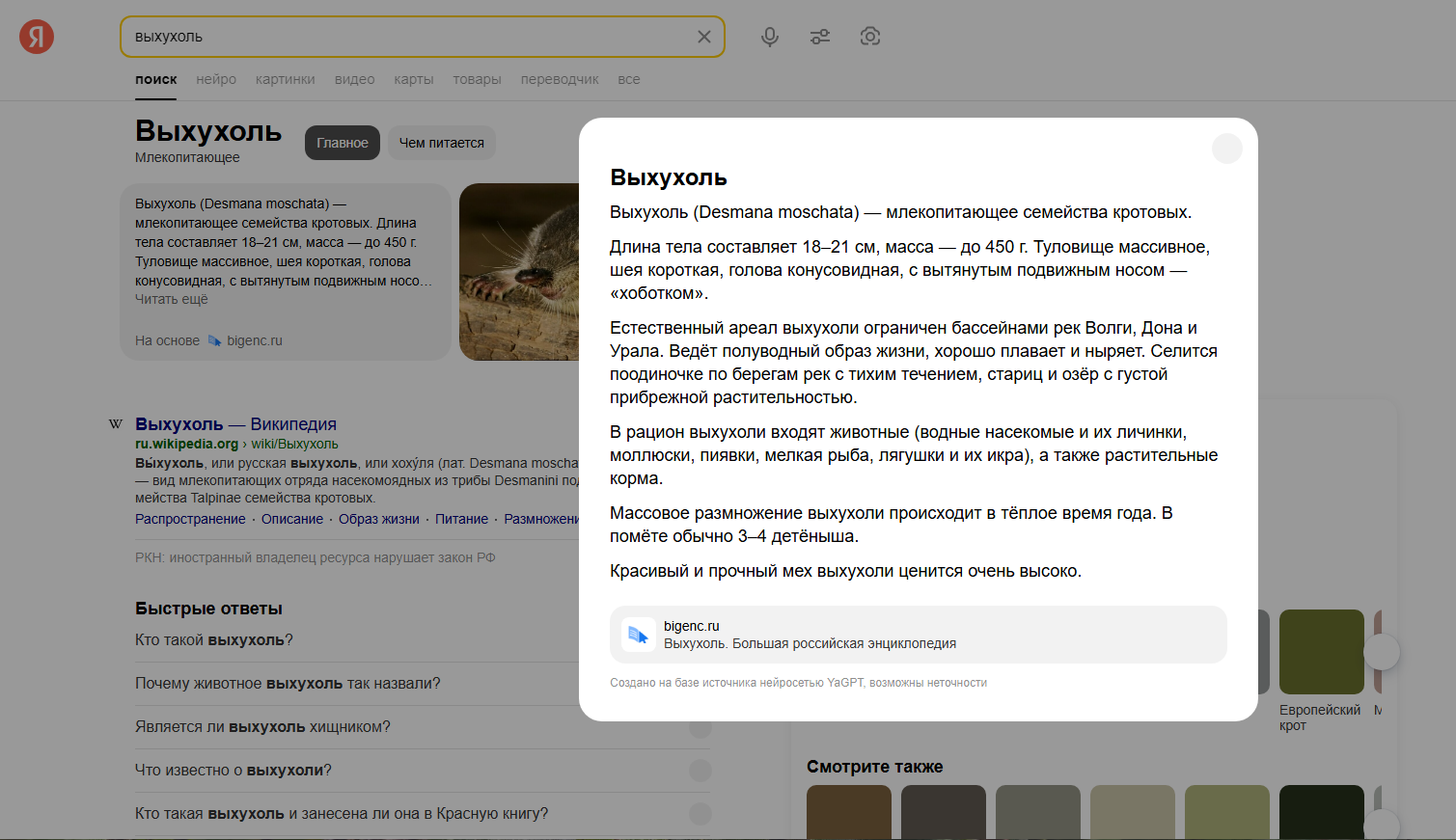Click the note Создано на базе источника нейросетью YaGPT

coord(798,683)
